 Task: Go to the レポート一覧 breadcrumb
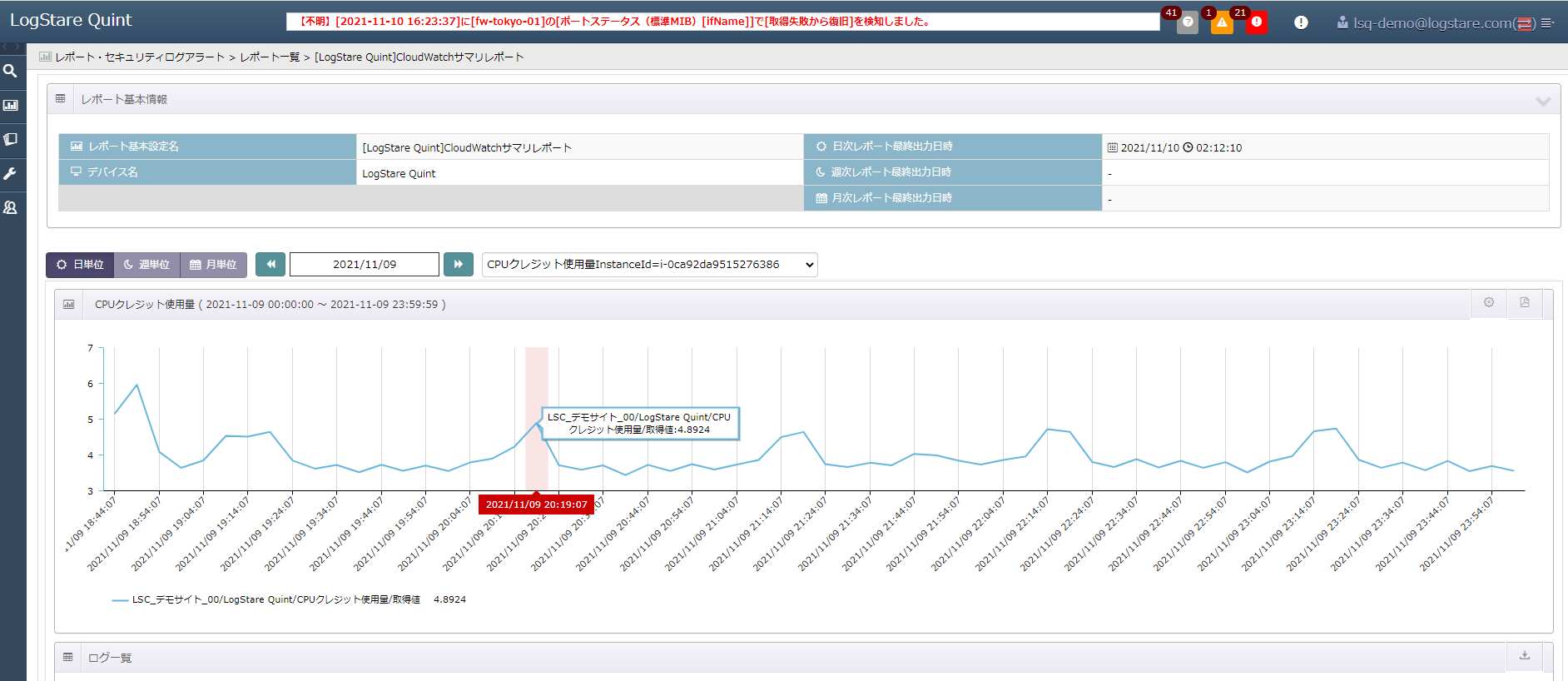pyautogui.click(x=270, y=57)
